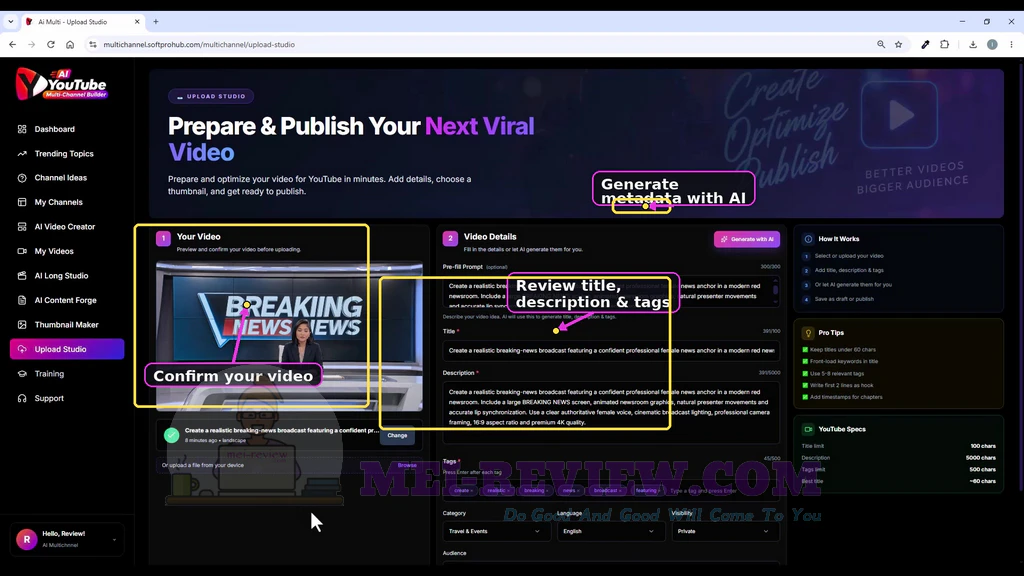
Task: Click the zoom magnifier in address bar
Action: pyautogui.click(x=881, y=44)
